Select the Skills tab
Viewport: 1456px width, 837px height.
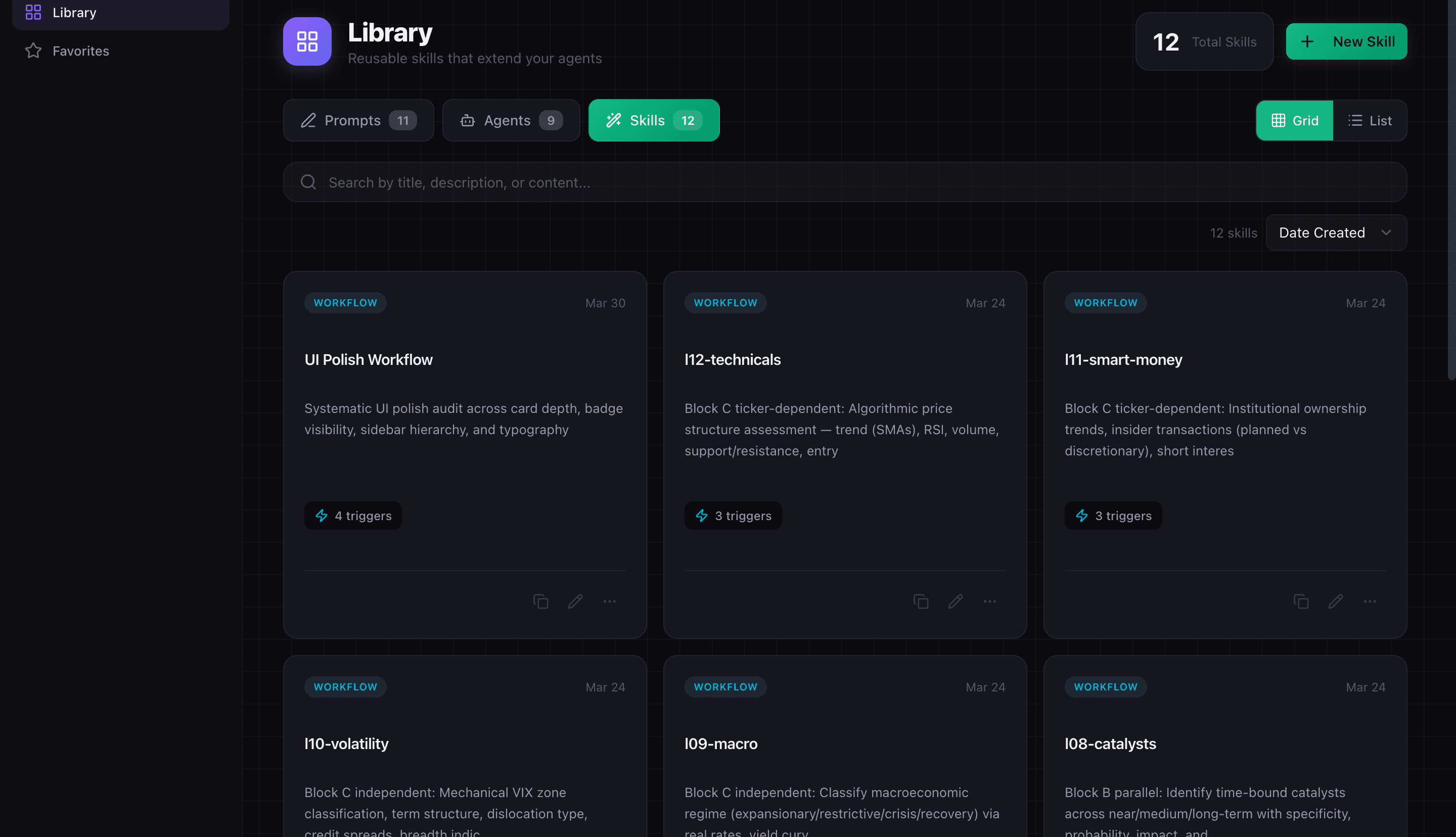(x=654, y=120)
